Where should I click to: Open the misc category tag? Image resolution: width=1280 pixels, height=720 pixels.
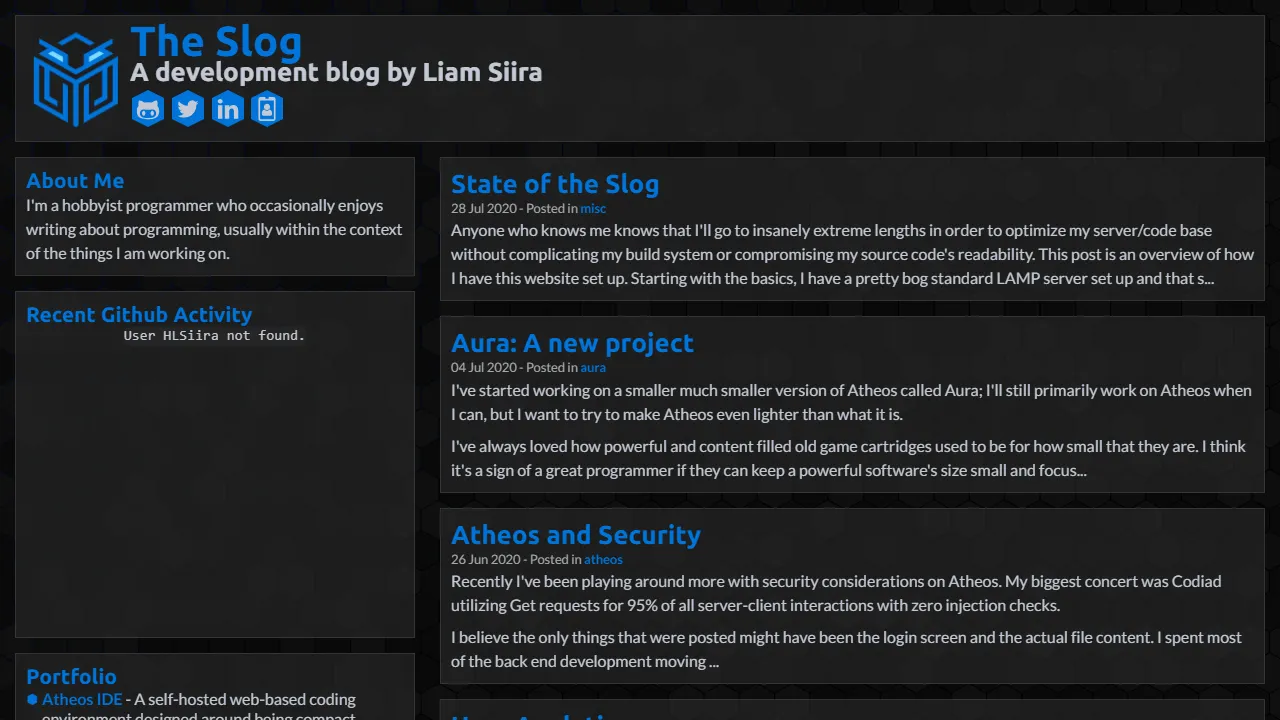point(593,208)
